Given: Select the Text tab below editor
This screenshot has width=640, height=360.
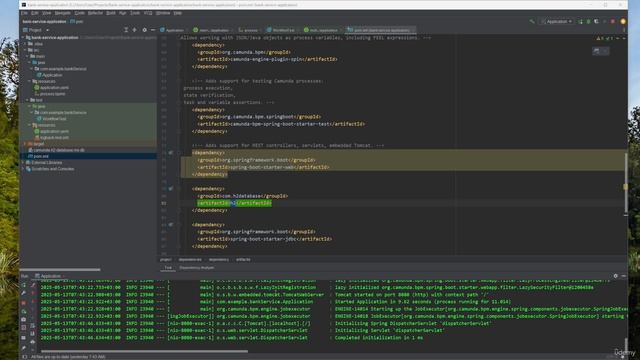Looking at the screenshot, I should pyautogui.click(x=168, y=268).
